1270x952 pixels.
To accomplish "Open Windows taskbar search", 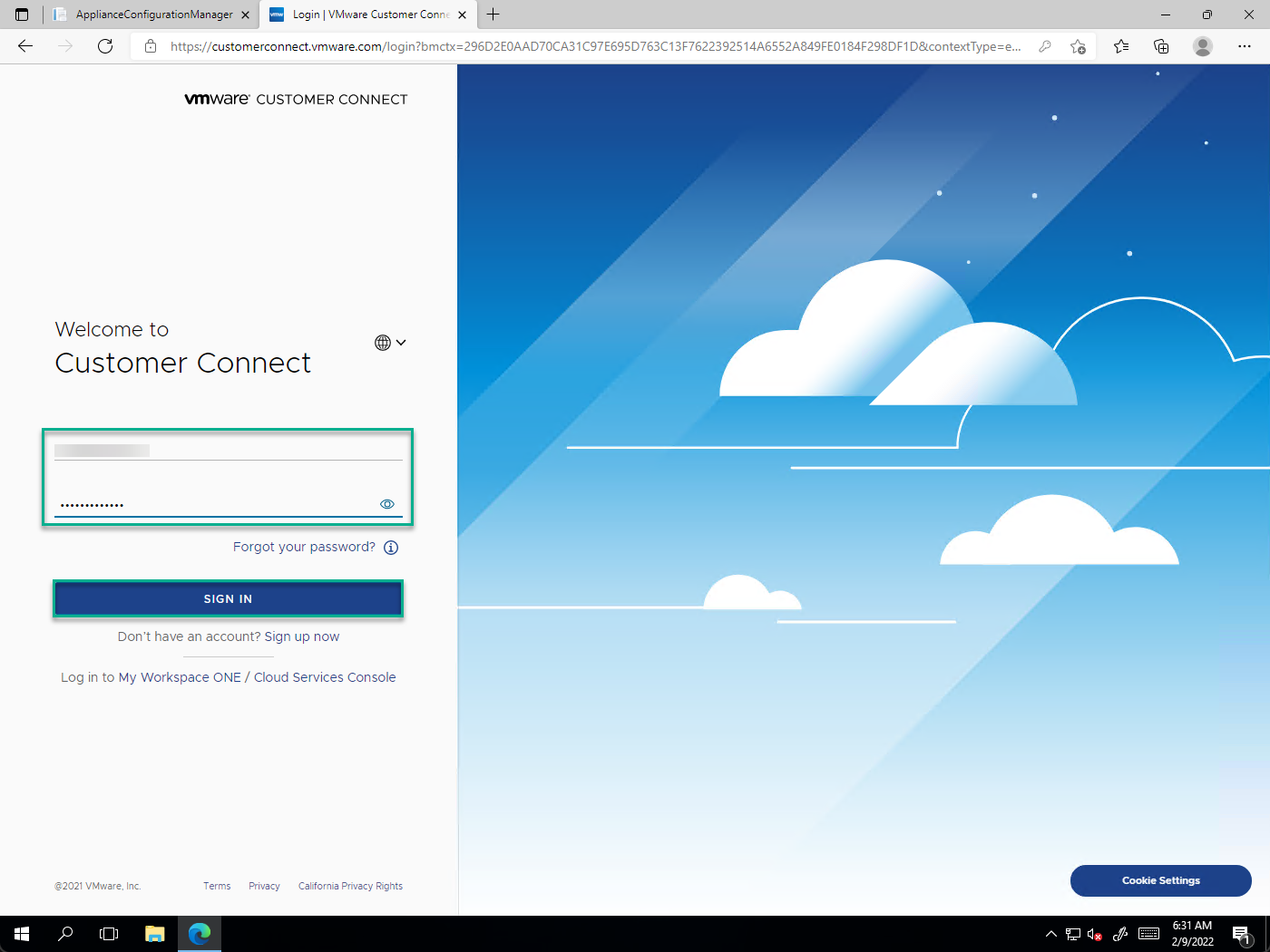I will pyautogui.click(x=65, y=934).
